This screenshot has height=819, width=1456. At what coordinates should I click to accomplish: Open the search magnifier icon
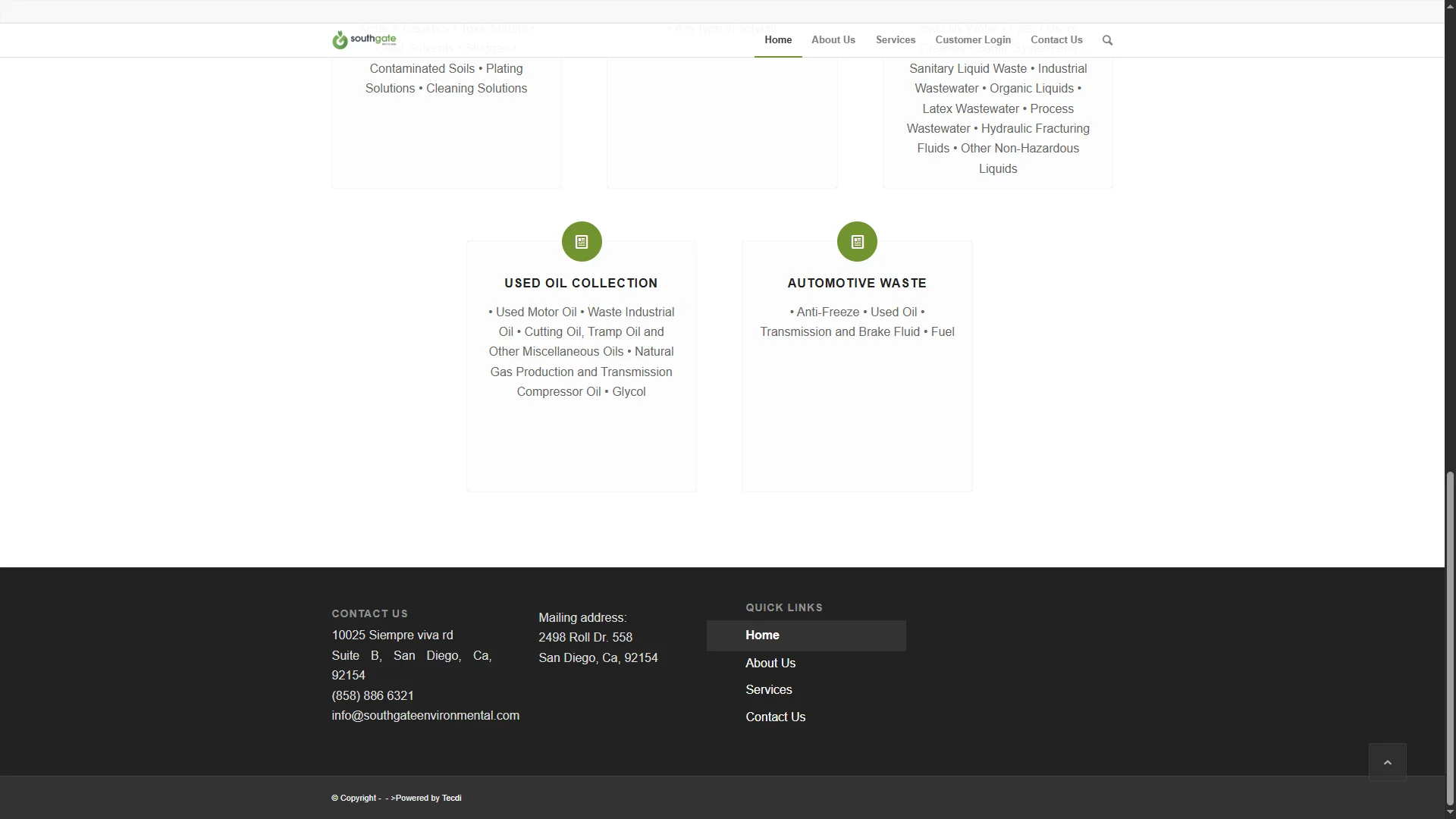(x=1107, y=40)
